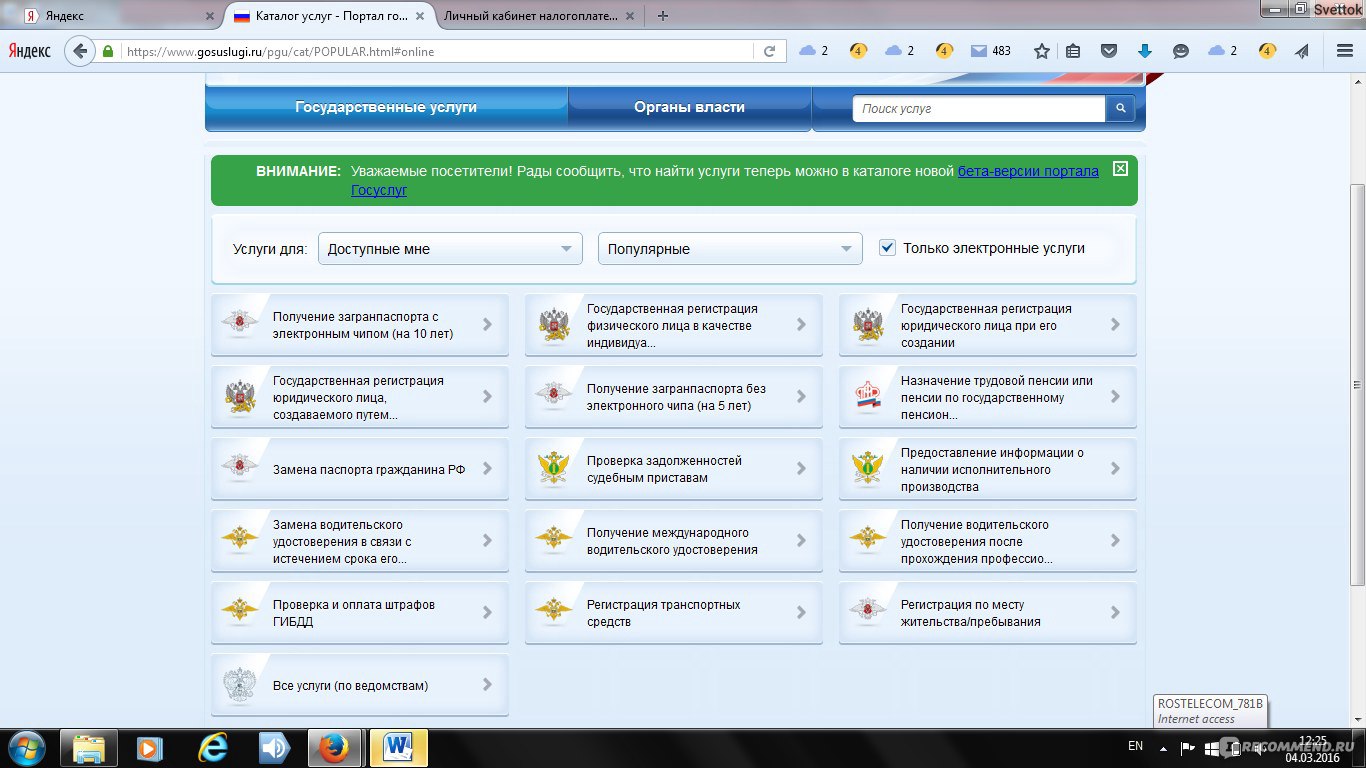Click emblem icon for Проверка задолженностей судебным приставам
The height and width of the screenshot is (768, 1366).
(x=553, y=468)
